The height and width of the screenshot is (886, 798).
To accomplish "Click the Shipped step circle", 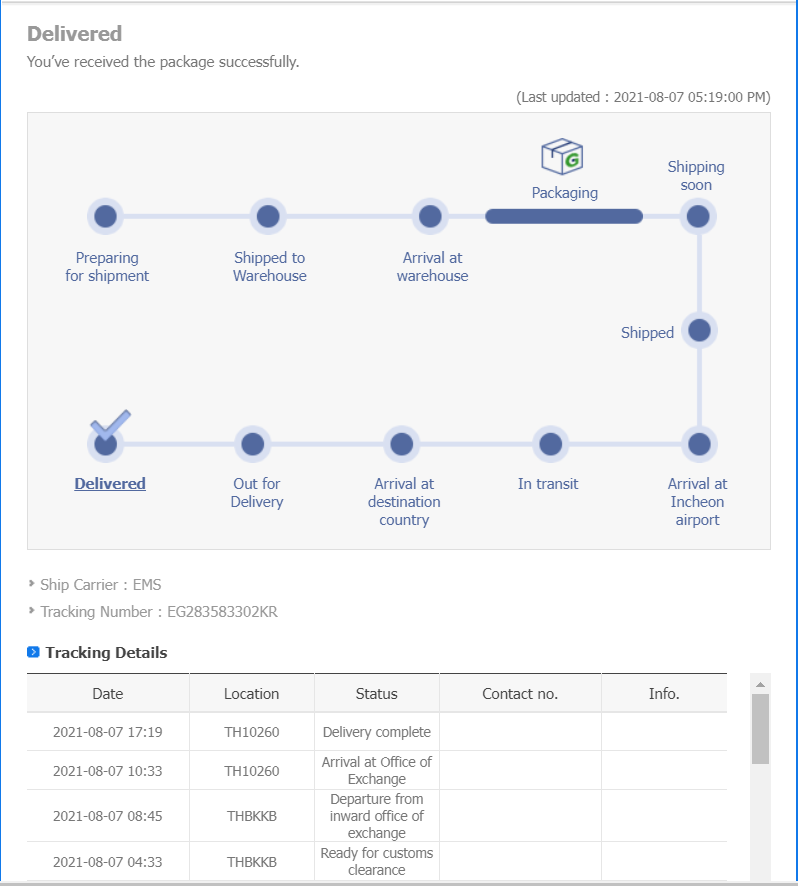I will click(x=699, y=330).
